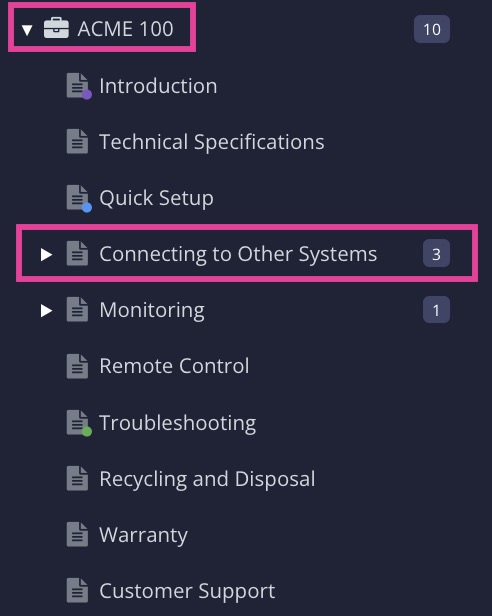The height and width of the screenshot is (616, 492).
Task: Click the Customer Support document icon
Action: point(77,590)
